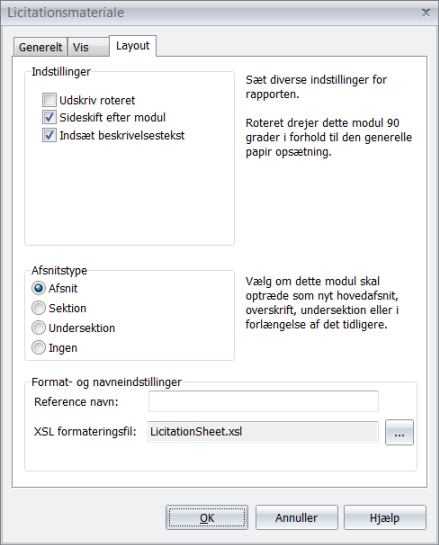The height and width of the screenshot is (545, 439).
Task: Focus the Reference navn text field
Action: [x=263, y=401]
